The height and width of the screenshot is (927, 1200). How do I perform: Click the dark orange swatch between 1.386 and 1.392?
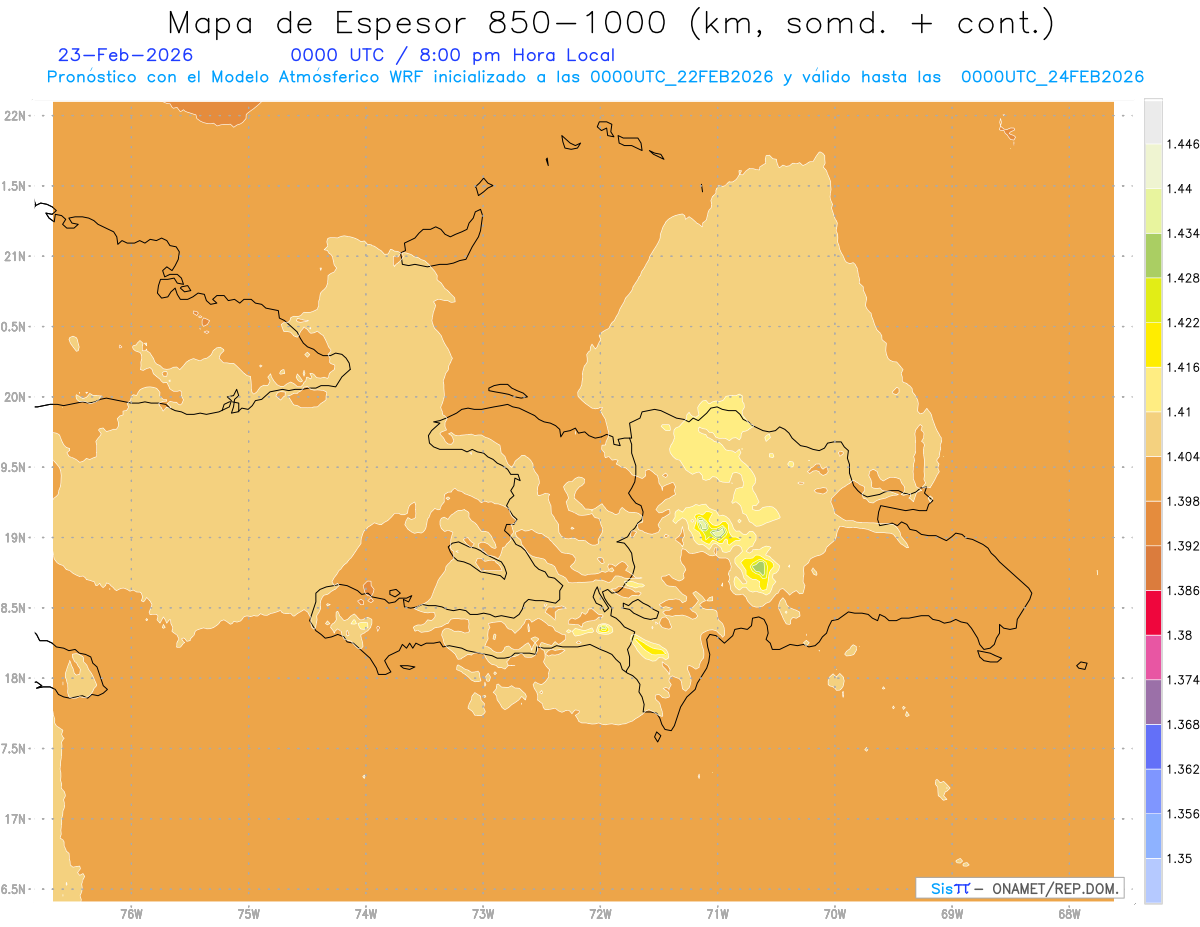point(1154,568)
